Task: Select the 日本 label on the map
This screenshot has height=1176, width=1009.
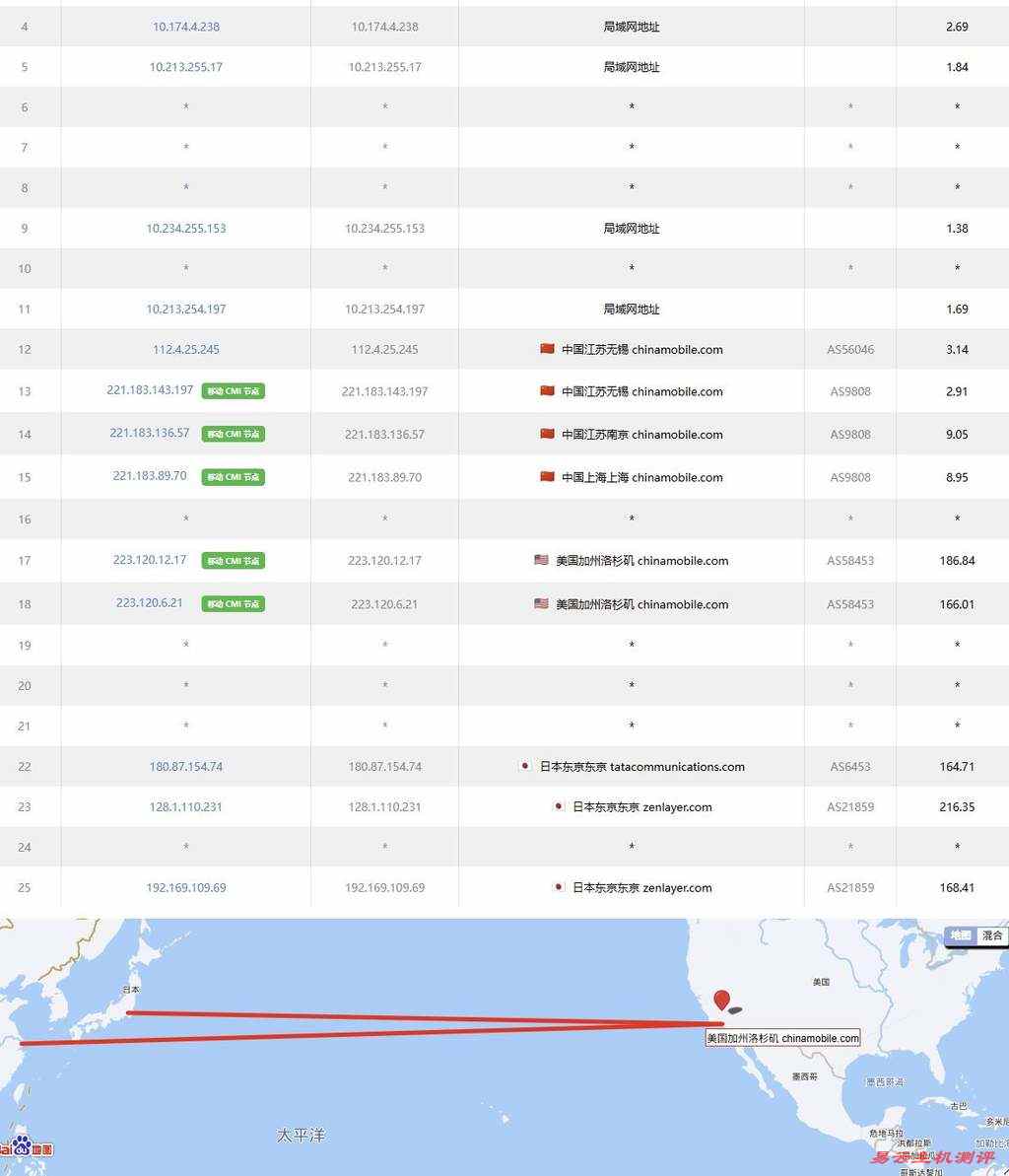Action: 131,990
